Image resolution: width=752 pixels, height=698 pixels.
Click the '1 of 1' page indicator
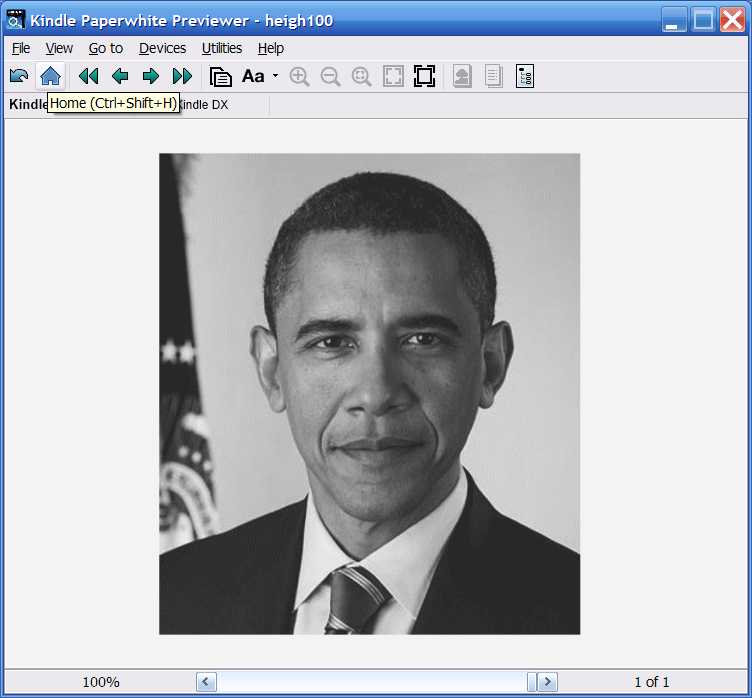coord(651,682)
